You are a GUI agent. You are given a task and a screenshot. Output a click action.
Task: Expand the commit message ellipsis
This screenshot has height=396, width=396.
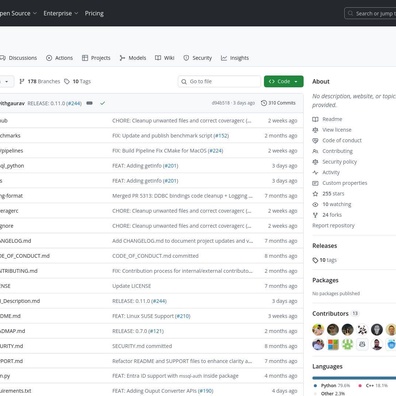89,103
